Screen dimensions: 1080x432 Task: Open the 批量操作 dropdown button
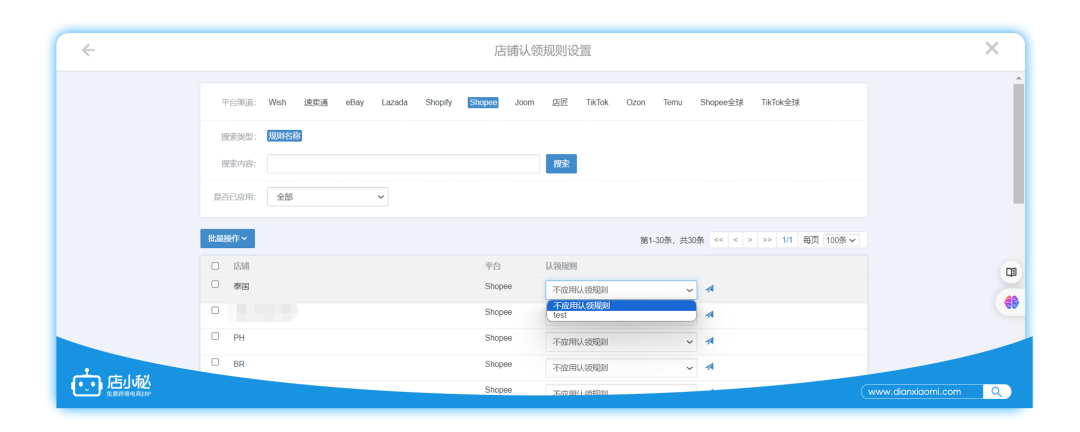[x=227, y=239]
